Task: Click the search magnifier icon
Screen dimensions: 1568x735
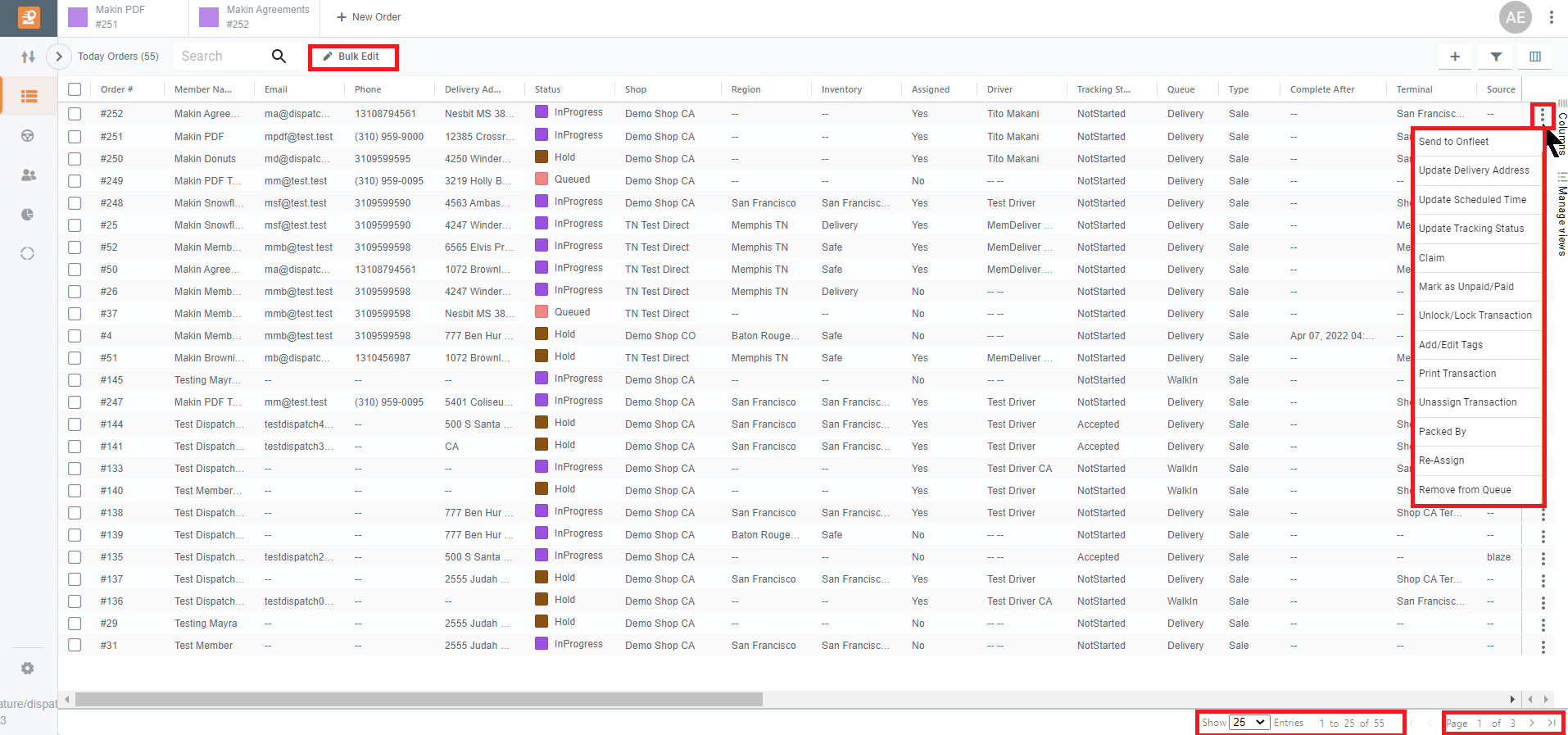Action: [279, 56]
